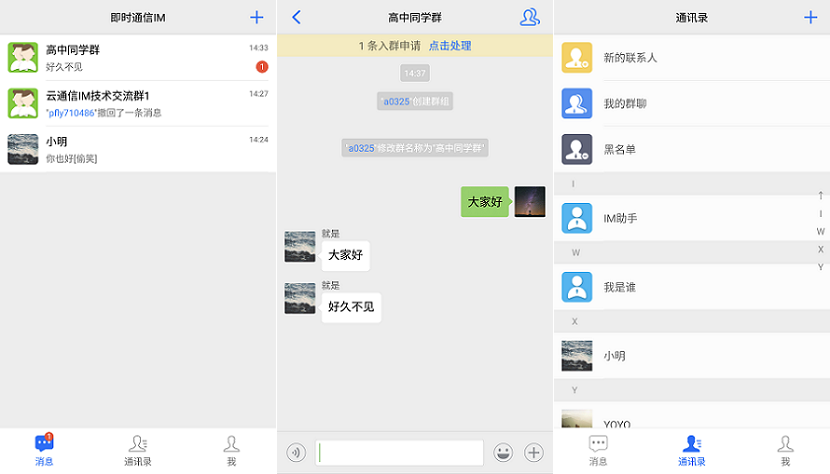Image resolution: width=830 pixels, height=474 pixels.
Task: Tap the plus icon in 即时通信IM header
Action: pos(257,17)
